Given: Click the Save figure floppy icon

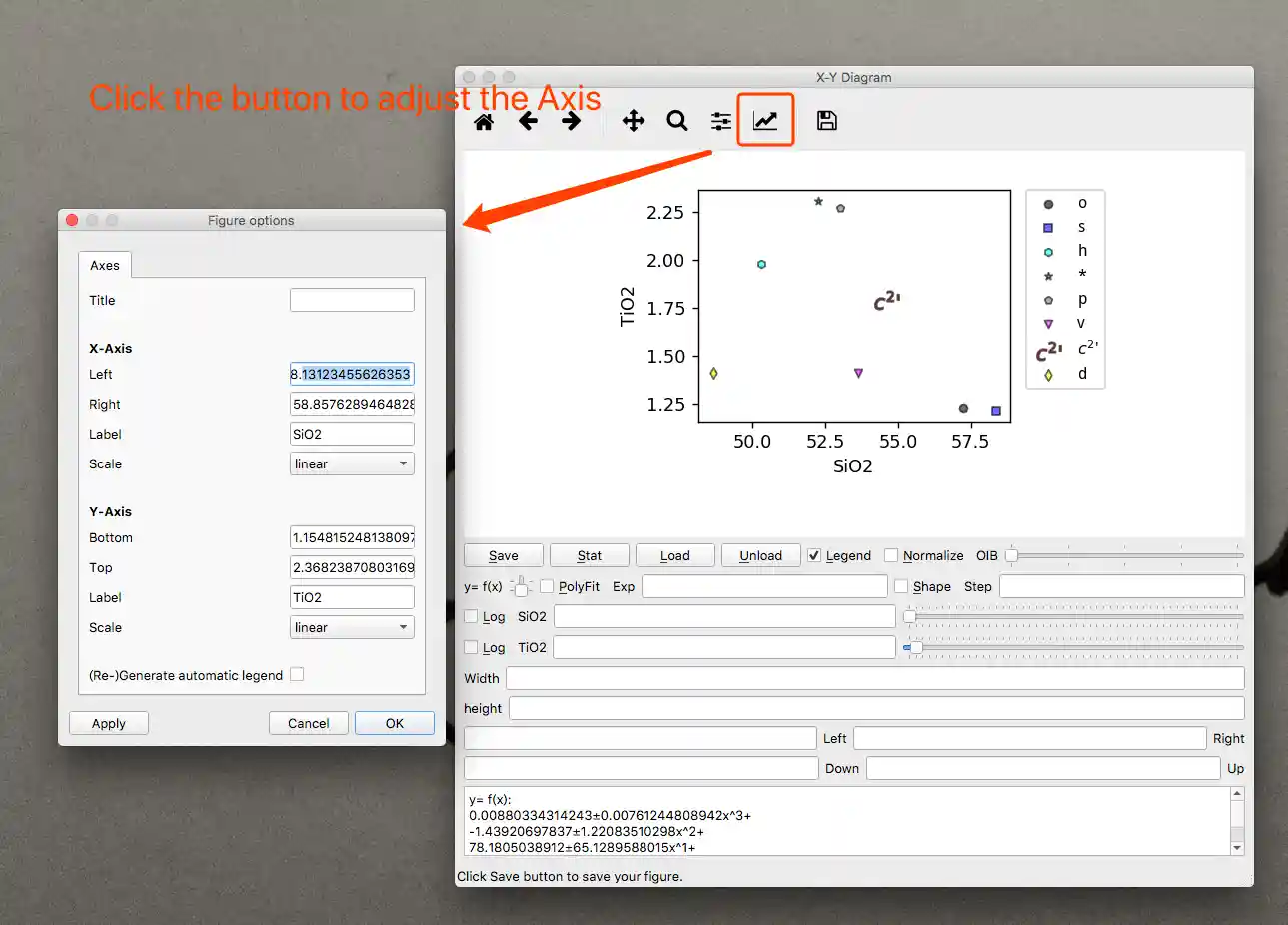Looking at the screenshot, I should [826, 121].
